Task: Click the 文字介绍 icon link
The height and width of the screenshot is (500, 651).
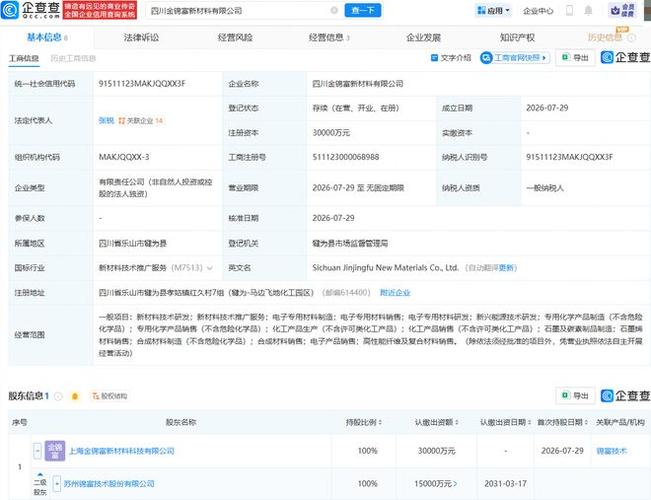Action: [451, 58]
